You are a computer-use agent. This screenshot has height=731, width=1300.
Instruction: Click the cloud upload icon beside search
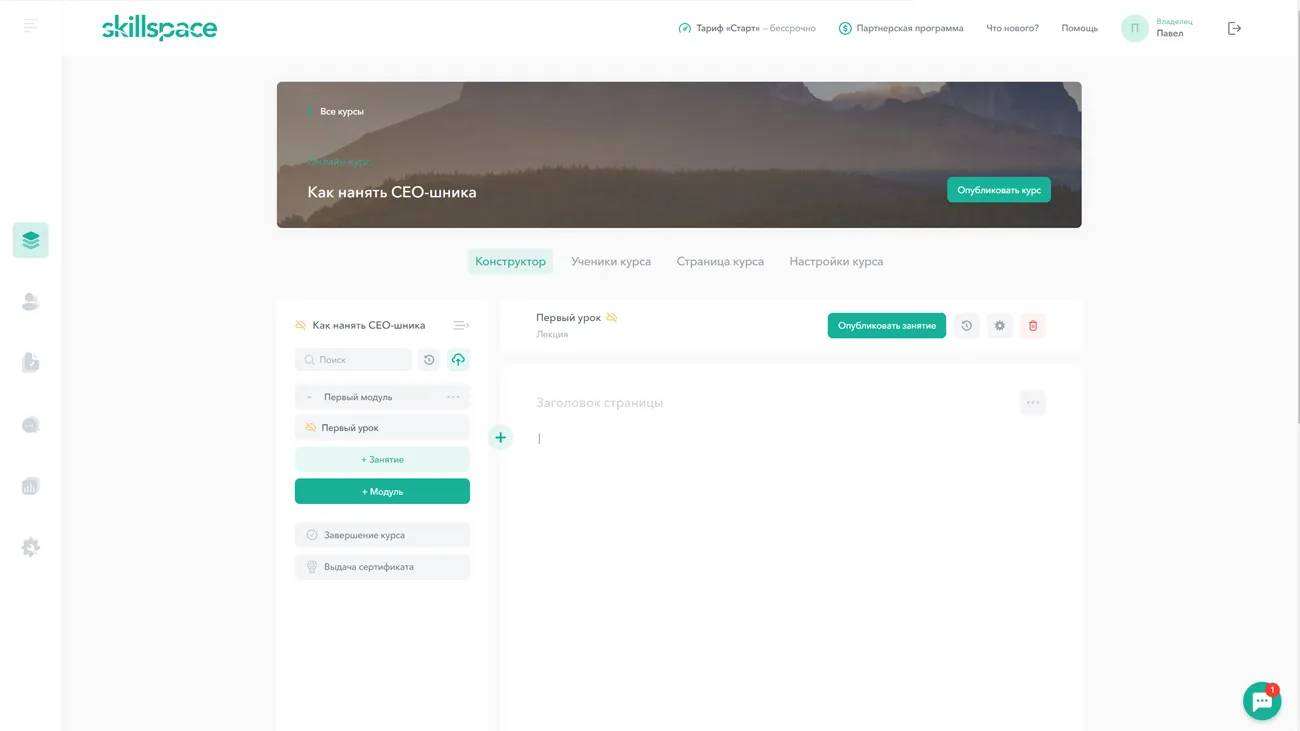pos(458,360)
